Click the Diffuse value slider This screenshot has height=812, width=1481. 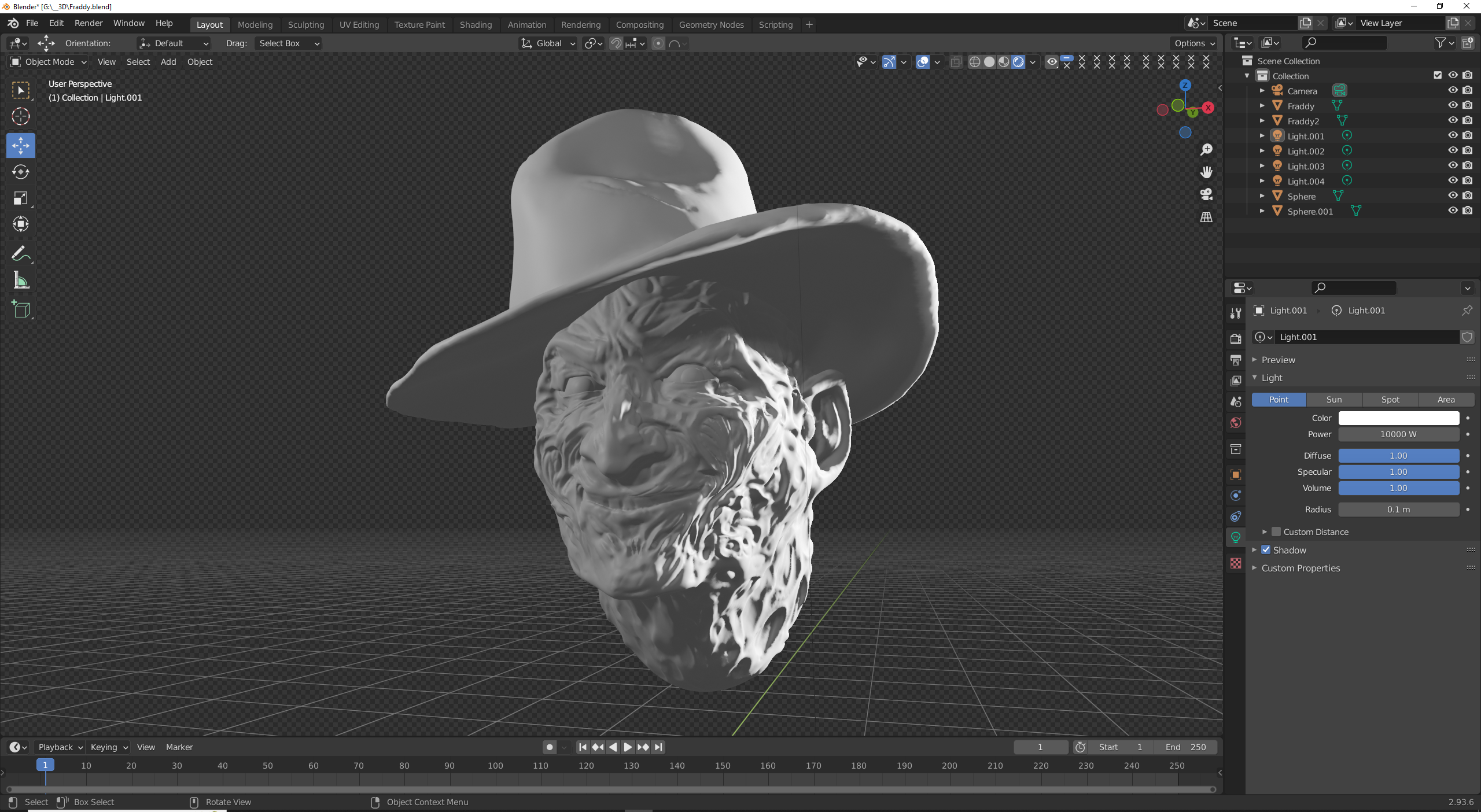(1399, 456)
